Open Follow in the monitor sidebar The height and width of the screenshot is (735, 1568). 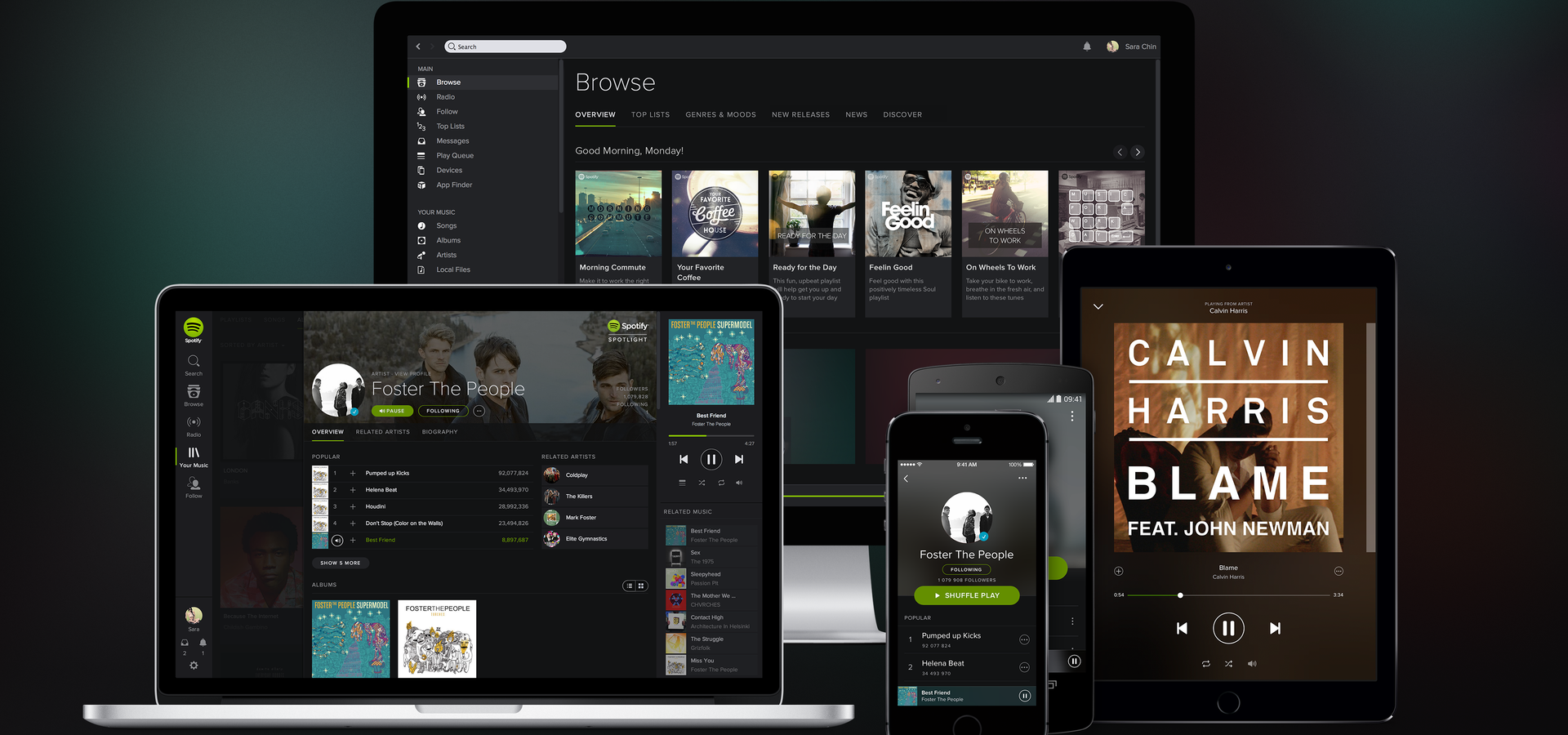pyautogui.click(x=447, y=112)
